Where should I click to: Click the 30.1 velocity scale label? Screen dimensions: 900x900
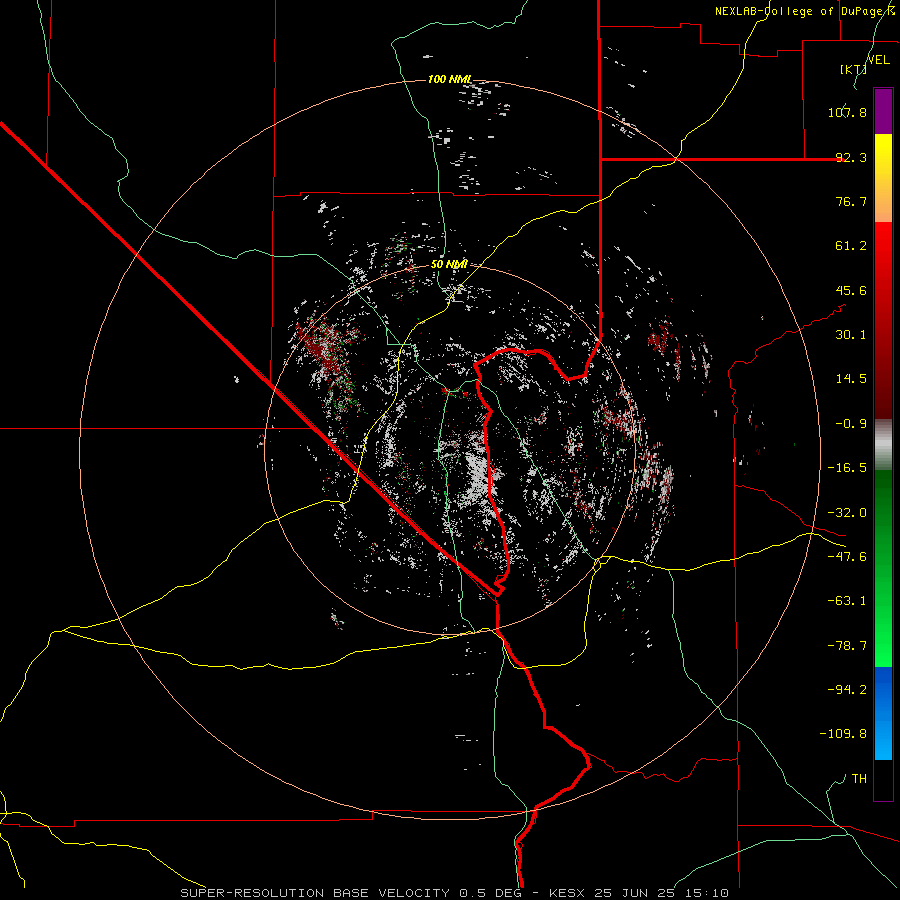[851, 335]
